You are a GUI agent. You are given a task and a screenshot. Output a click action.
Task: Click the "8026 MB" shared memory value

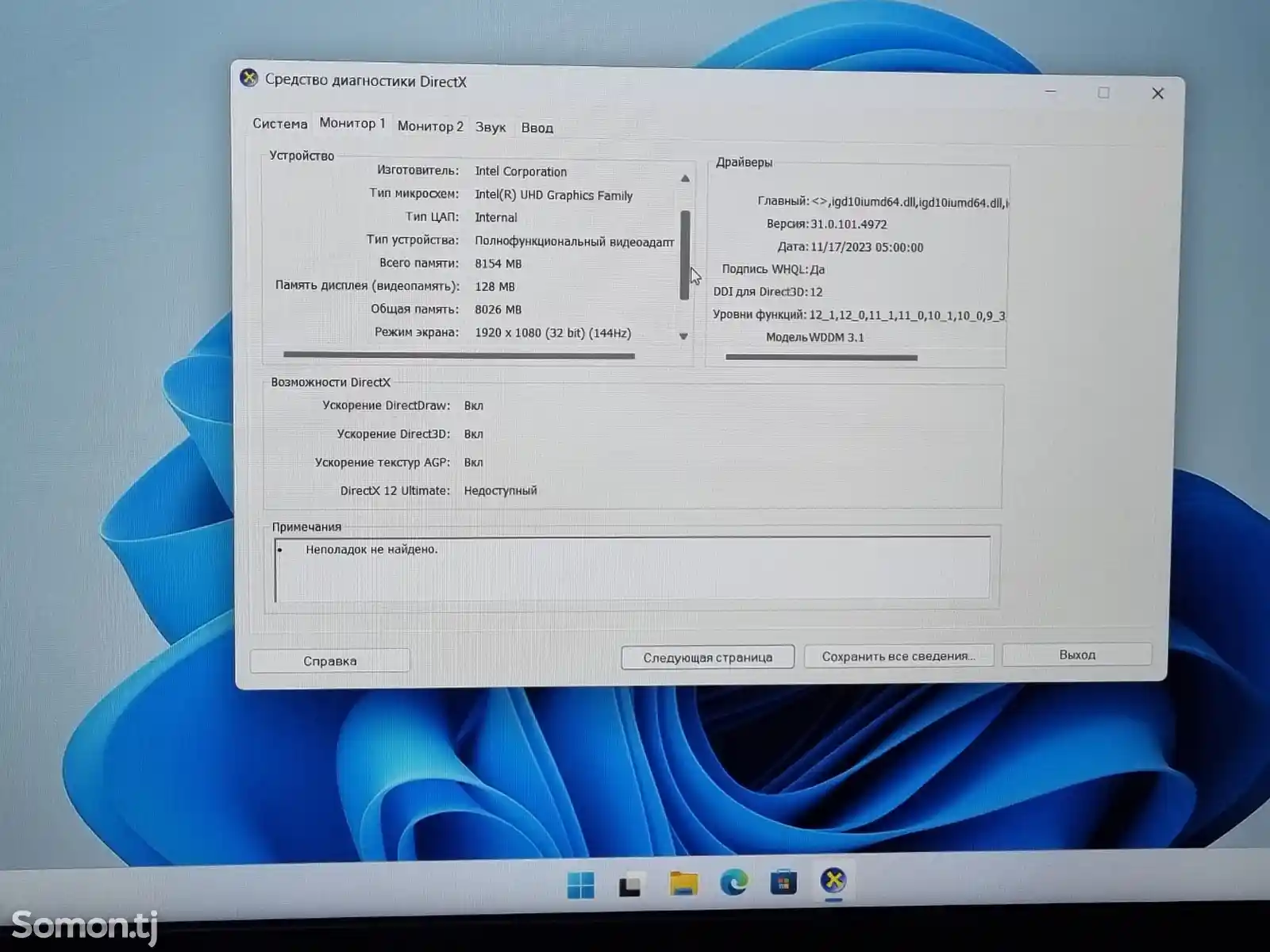[x=498, y=309]
